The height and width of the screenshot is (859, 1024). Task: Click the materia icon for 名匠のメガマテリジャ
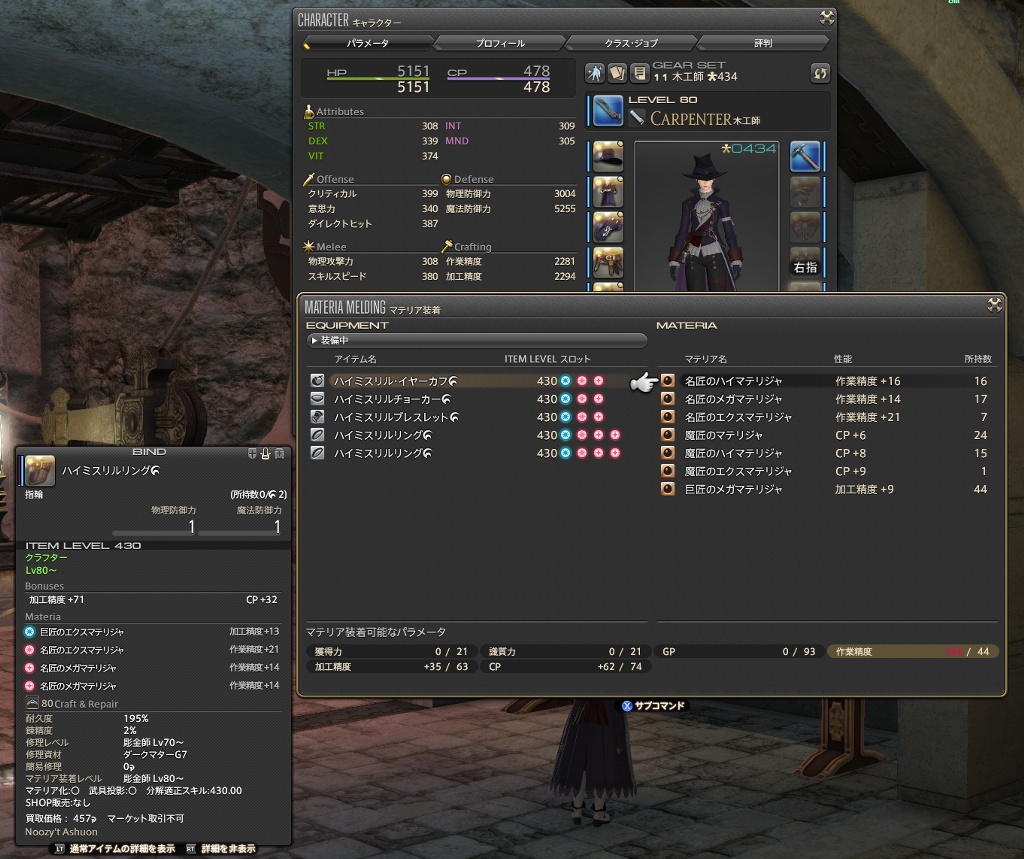click(667, 398)
